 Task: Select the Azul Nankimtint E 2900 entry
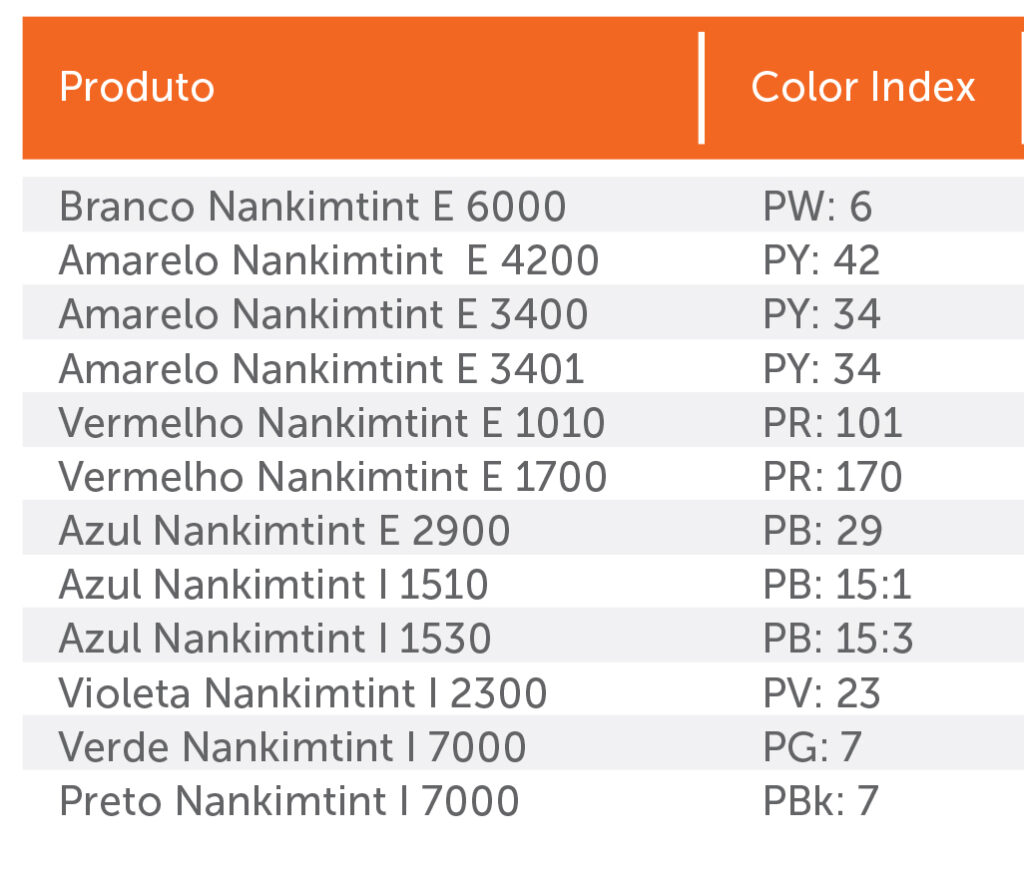coord(284,531)
